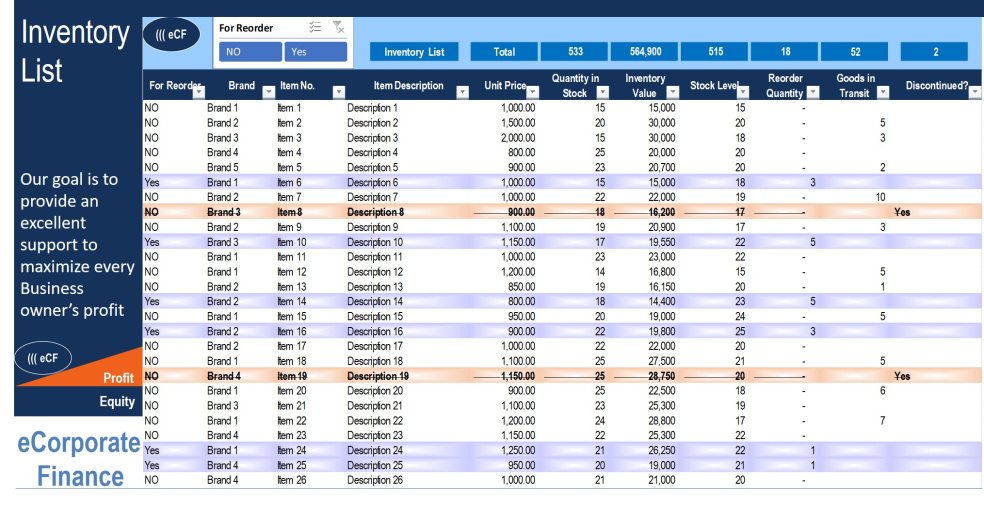Select the Description 8 cell in discontinued row
984x509 pixels.
tap(375, 212)
